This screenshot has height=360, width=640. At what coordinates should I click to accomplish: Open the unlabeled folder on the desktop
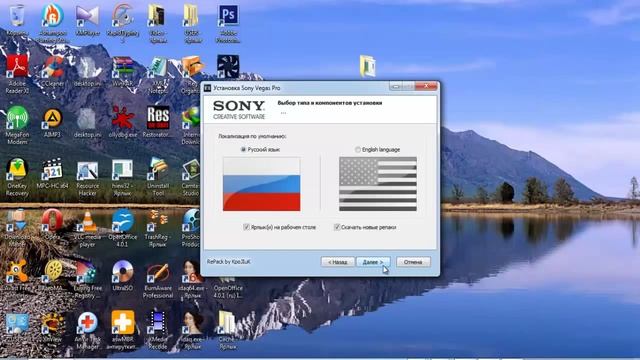367,66
